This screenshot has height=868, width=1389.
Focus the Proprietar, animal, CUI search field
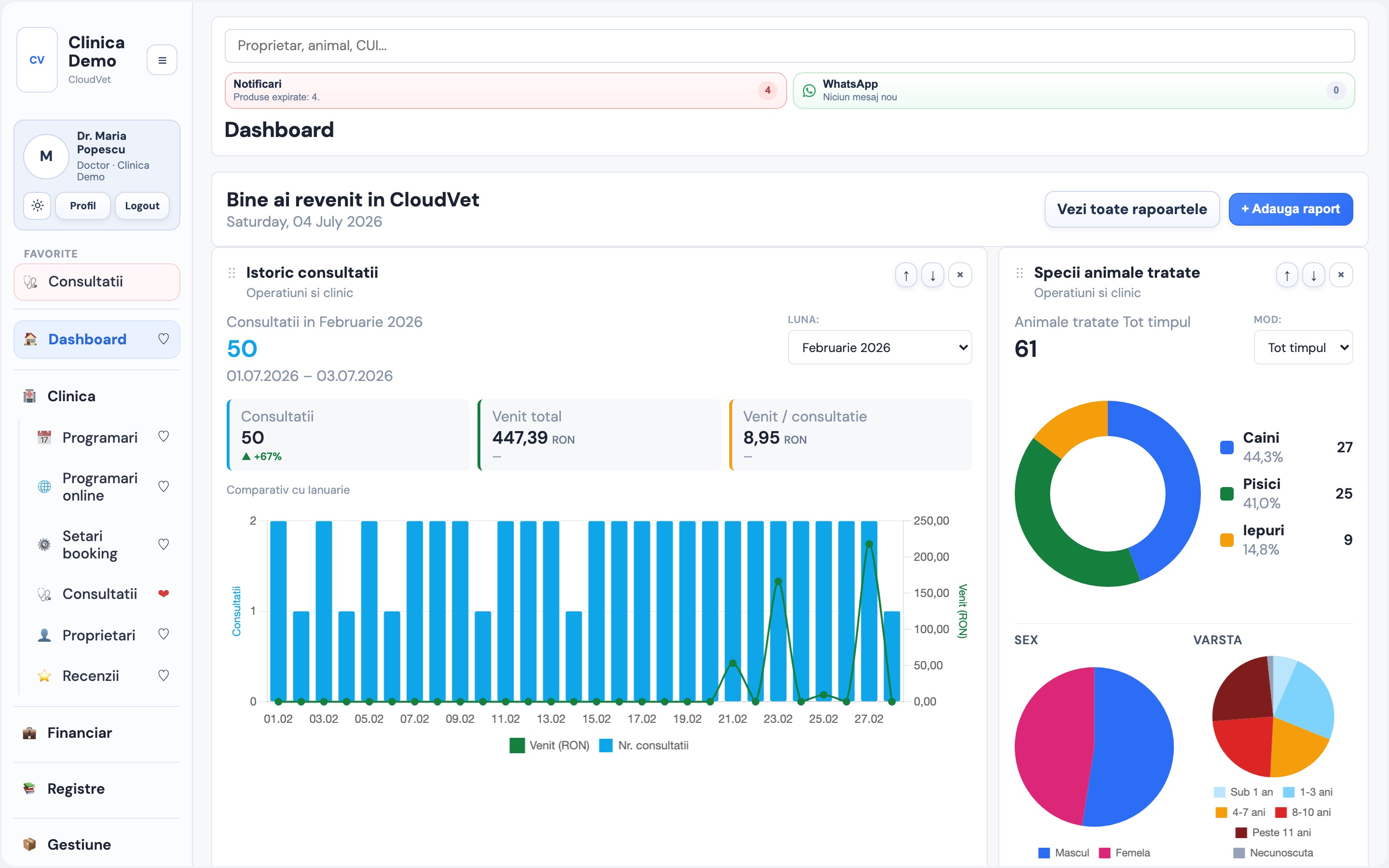[790, 46]
